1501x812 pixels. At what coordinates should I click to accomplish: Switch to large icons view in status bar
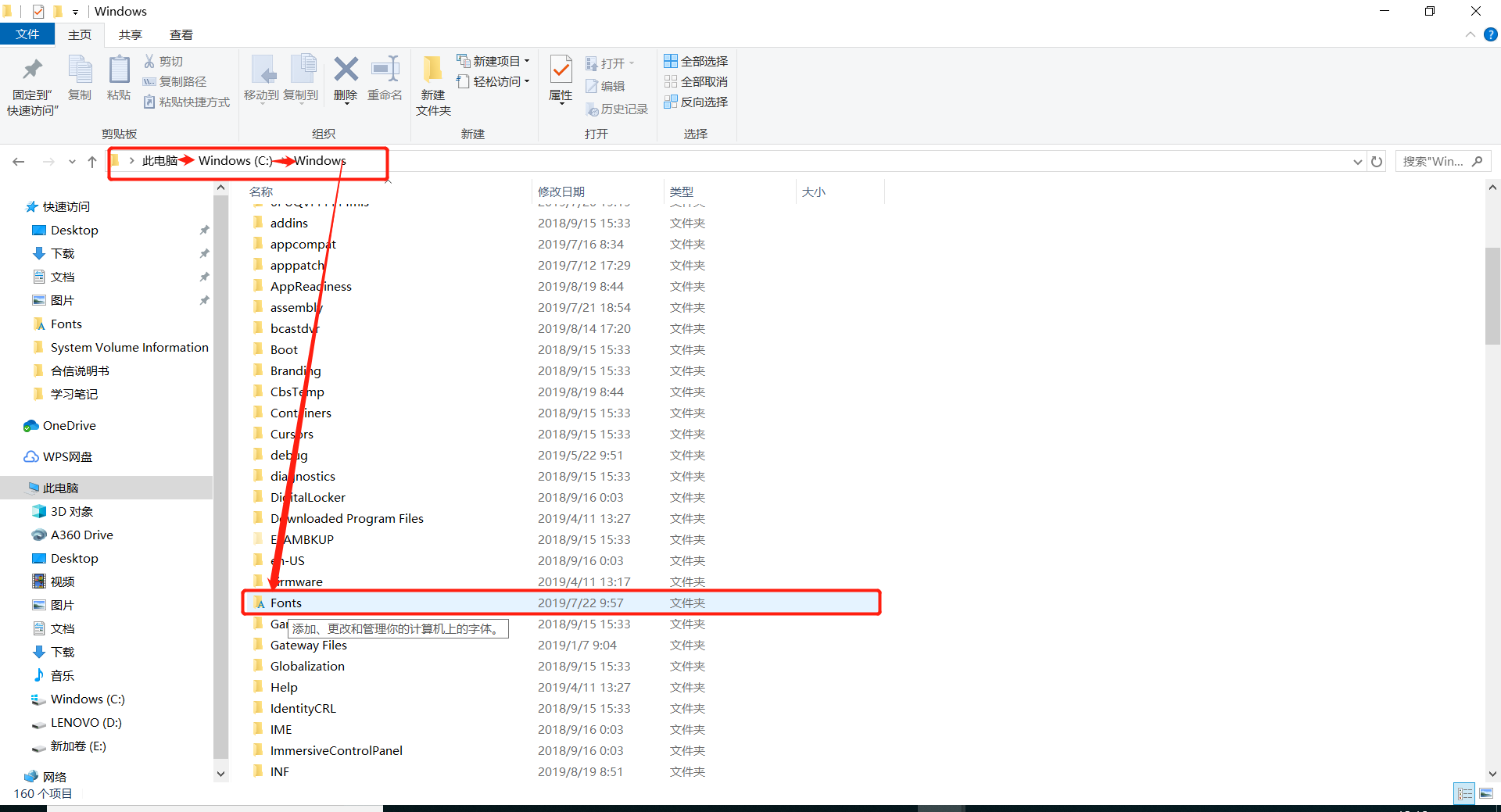click(x=1485, y=794)
